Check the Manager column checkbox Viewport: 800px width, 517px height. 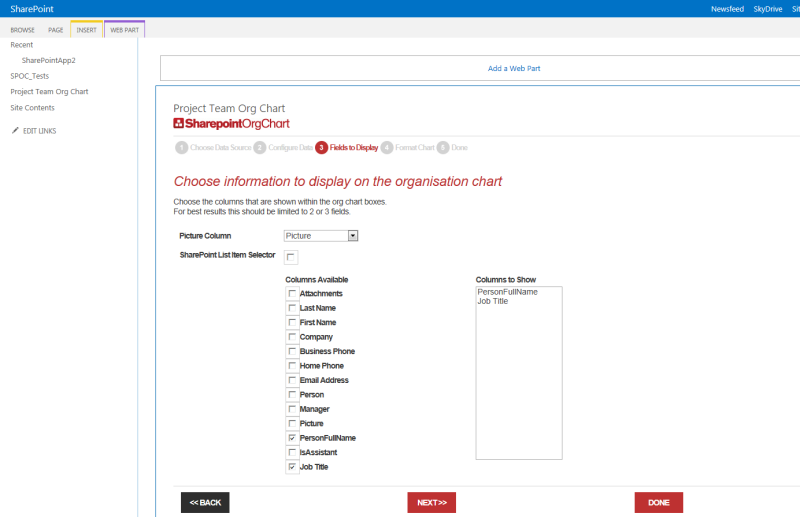pyautogui.click(x=292, y=409)
